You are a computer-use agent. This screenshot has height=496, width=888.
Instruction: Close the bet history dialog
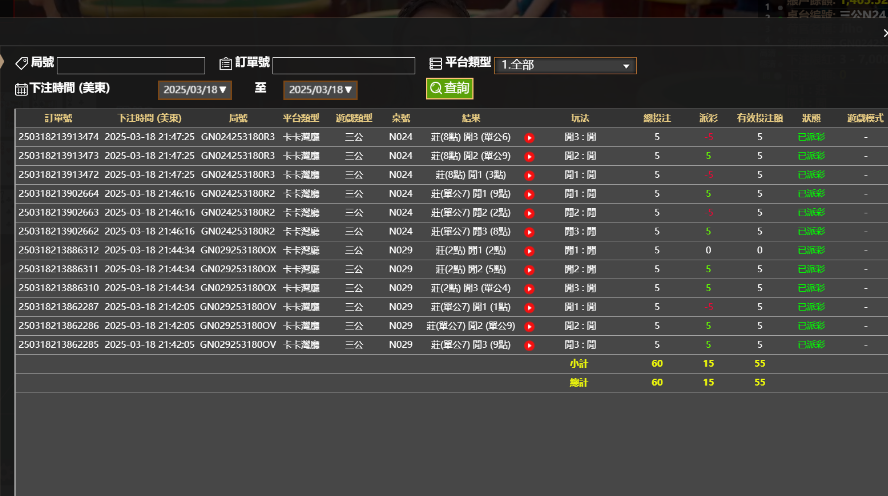(884, 33)
